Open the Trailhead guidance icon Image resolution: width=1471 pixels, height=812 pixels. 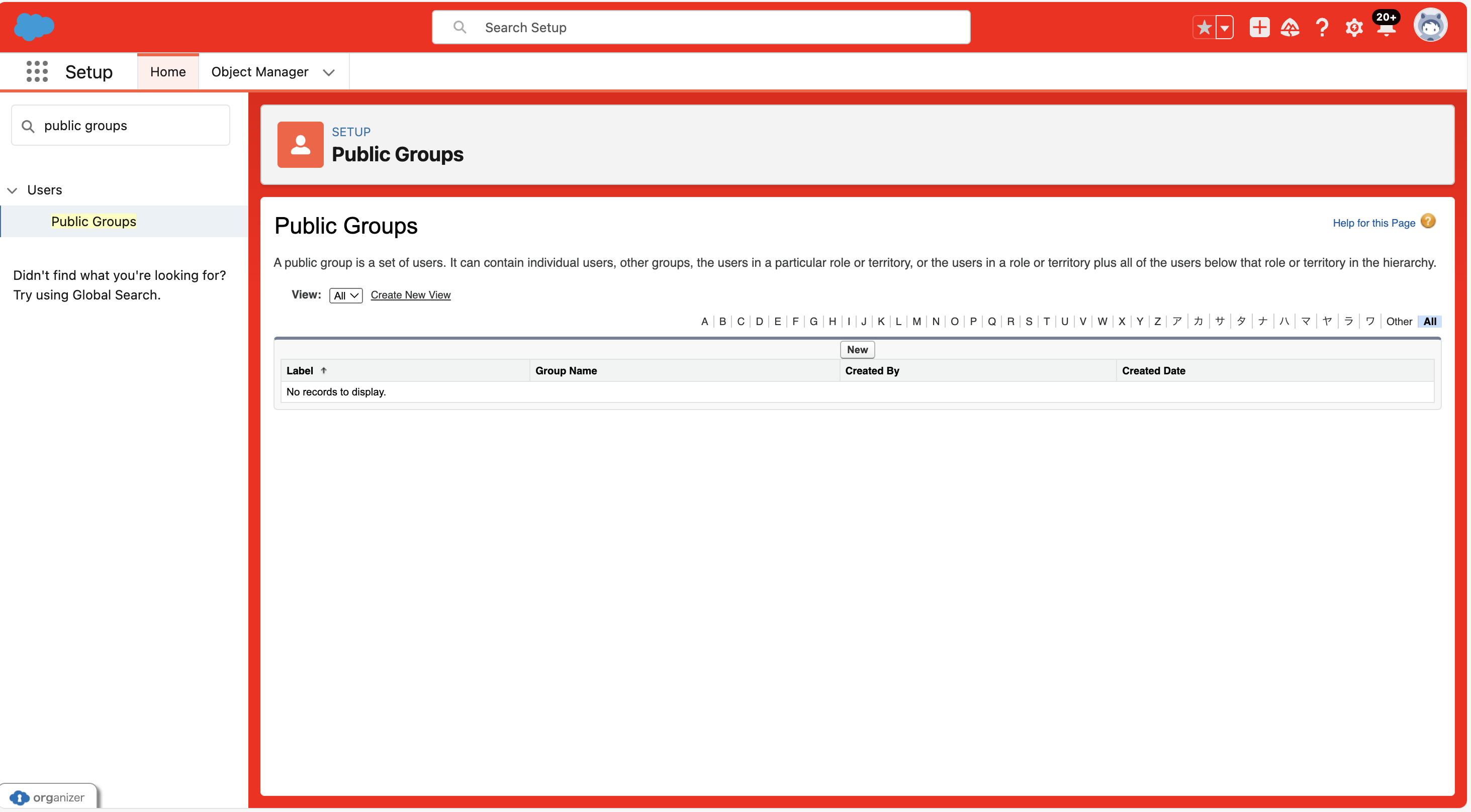[1290, 28]
